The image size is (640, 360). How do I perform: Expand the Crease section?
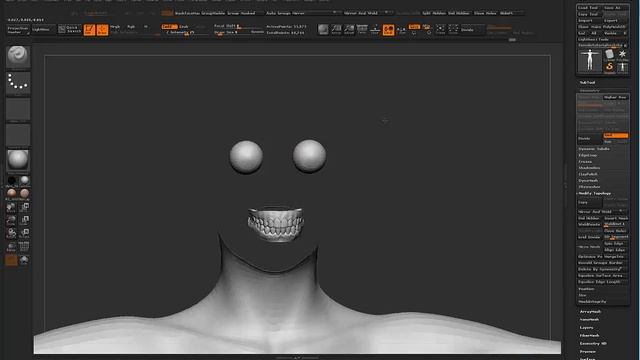pyautogui.click(x=585, y=162)
